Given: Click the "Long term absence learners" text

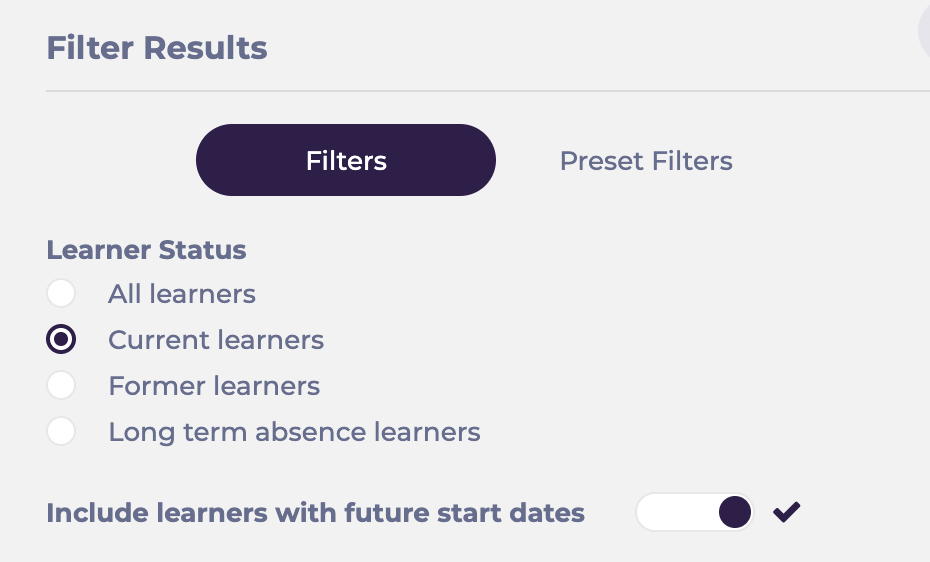Looking at the screenshot, I should [294, 432].
